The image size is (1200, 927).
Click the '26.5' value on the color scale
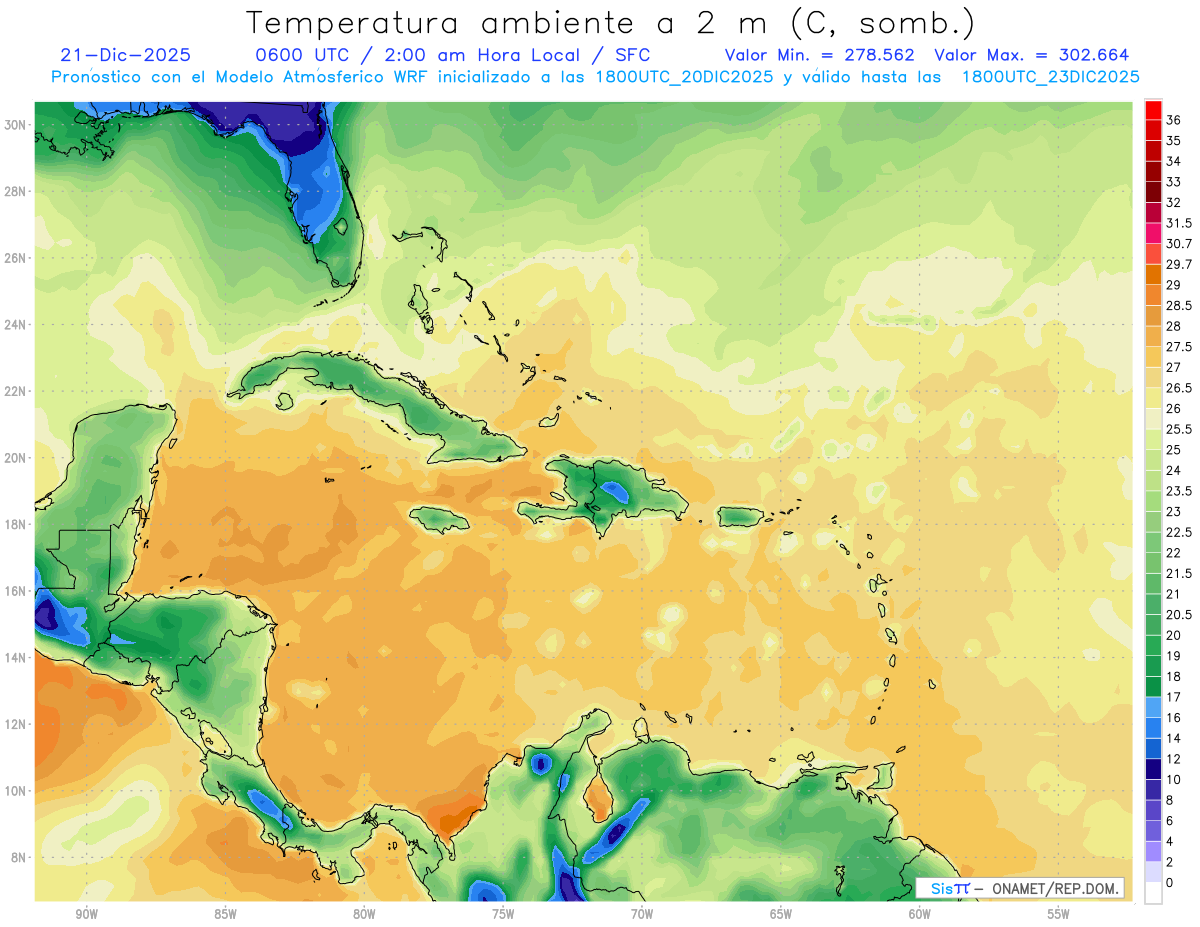pyautogui.click(x=1179, y=388)
